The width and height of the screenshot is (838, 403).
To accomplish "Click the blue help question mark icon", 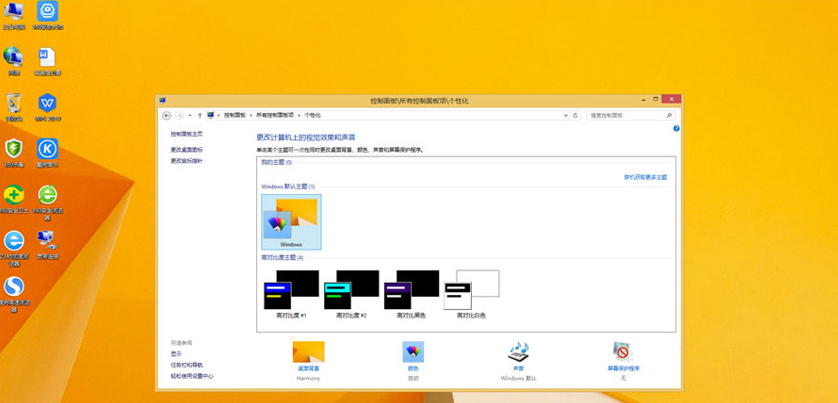I will coord(676,129).
